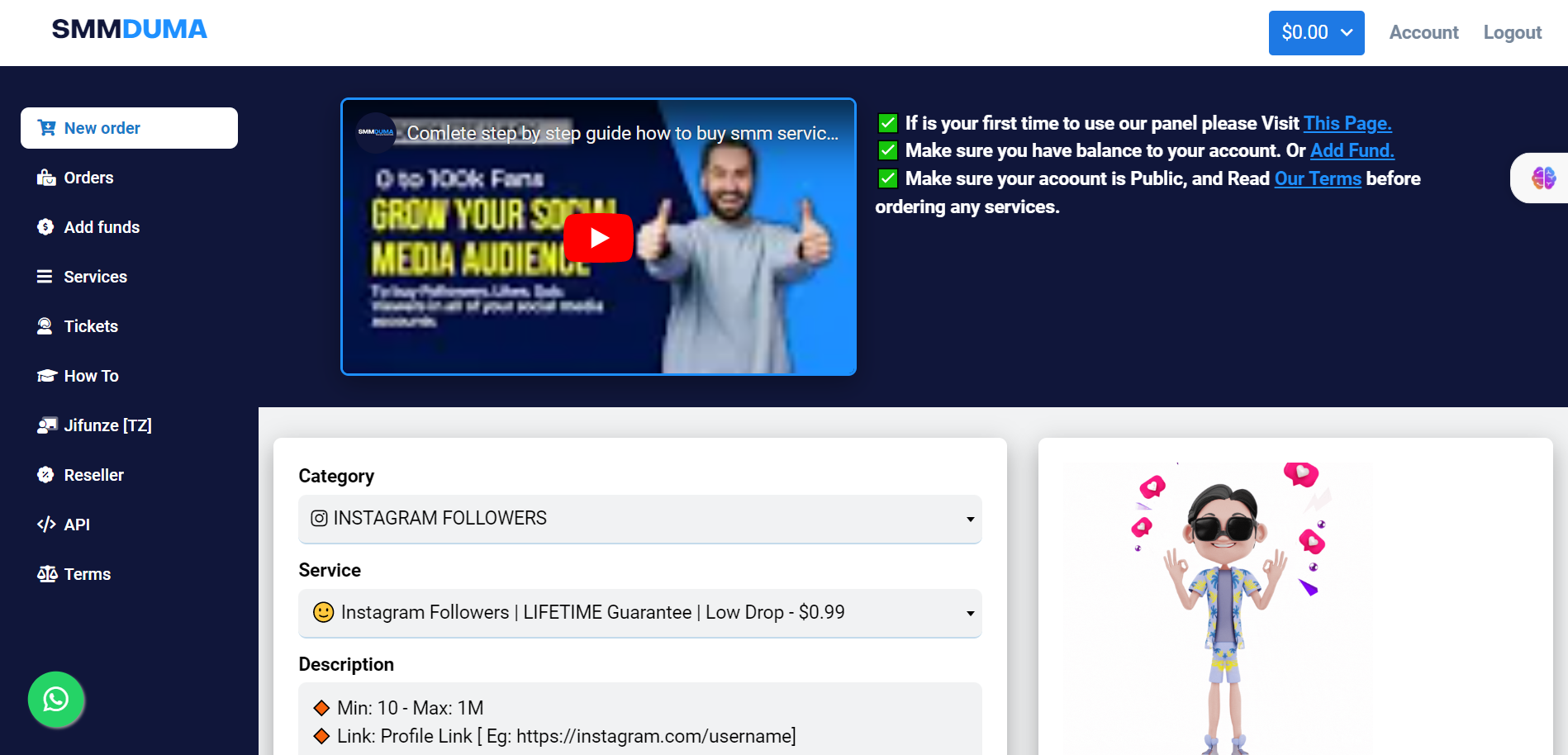Follow the Add Fund link
Image resolution: width=1568 pixels, height=755 pixels.
coord(1352,150)
